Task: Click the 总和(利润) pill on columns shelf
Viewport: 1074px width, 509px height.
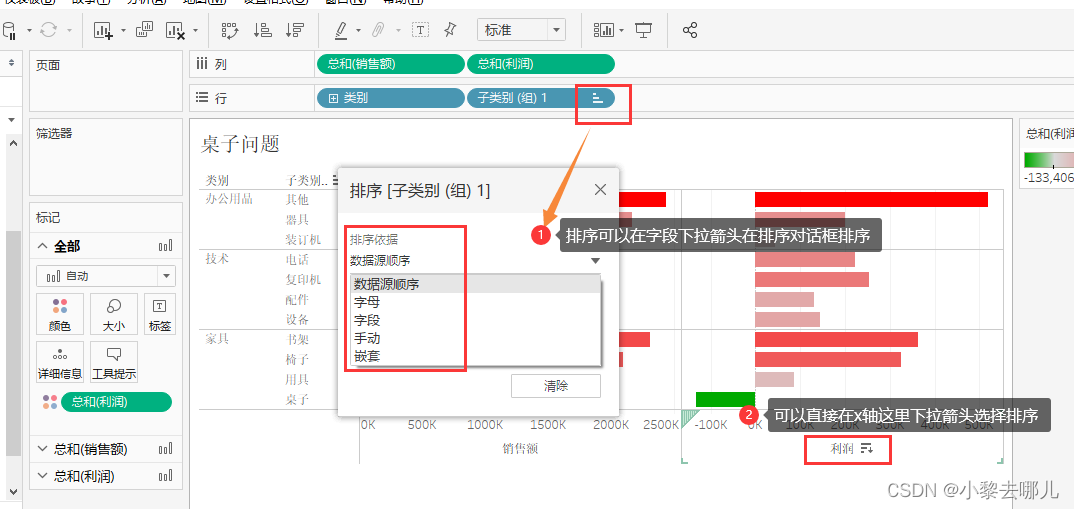Action: tap(540, 64)
